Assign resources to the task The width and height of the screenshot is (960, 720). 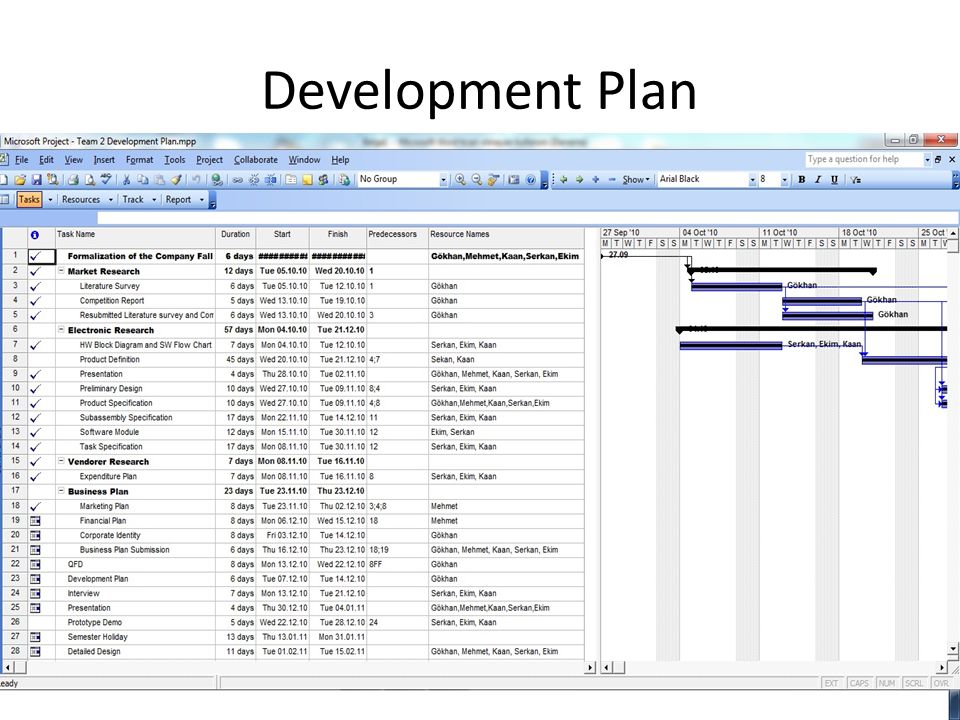coord(323,179)
